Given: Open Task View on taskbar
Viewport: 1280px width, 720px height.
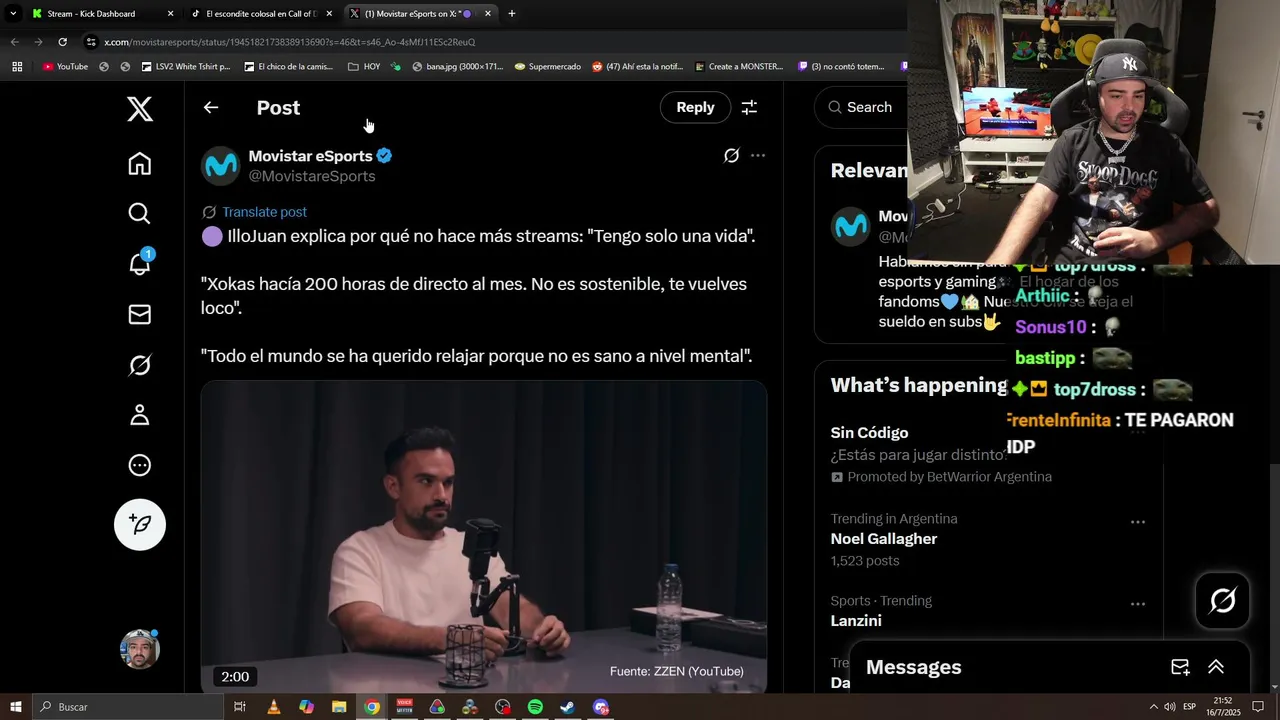Looking at the screenshot, I should (x=240, y=707).
